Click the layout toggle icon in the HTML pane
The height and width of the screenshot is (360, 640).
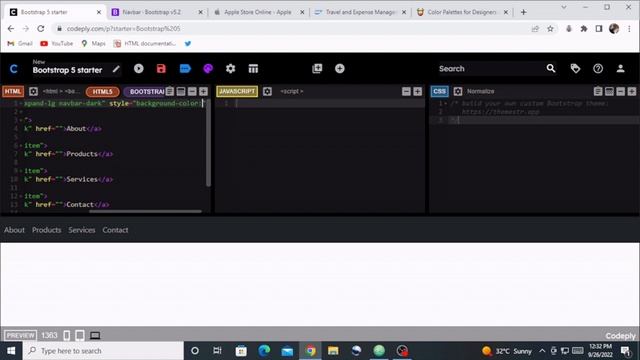point(181,91)
